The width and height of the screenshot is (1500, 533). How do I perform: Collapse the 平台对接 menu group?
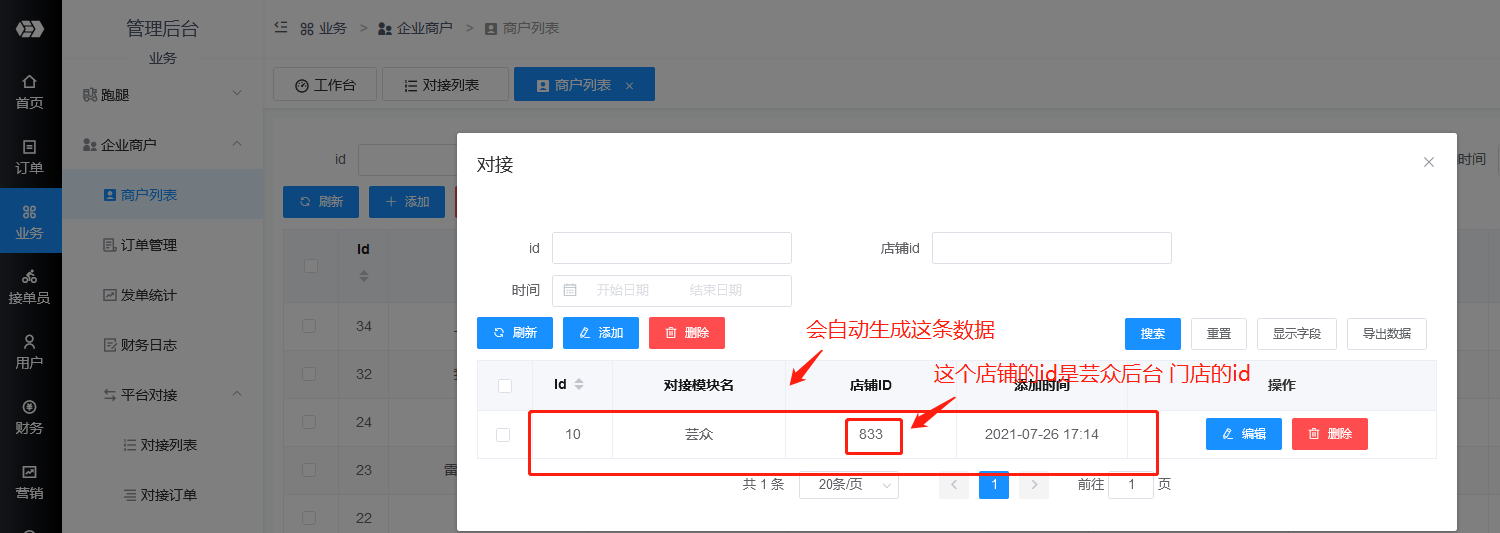pyautogui.click(x=163, y=395)
